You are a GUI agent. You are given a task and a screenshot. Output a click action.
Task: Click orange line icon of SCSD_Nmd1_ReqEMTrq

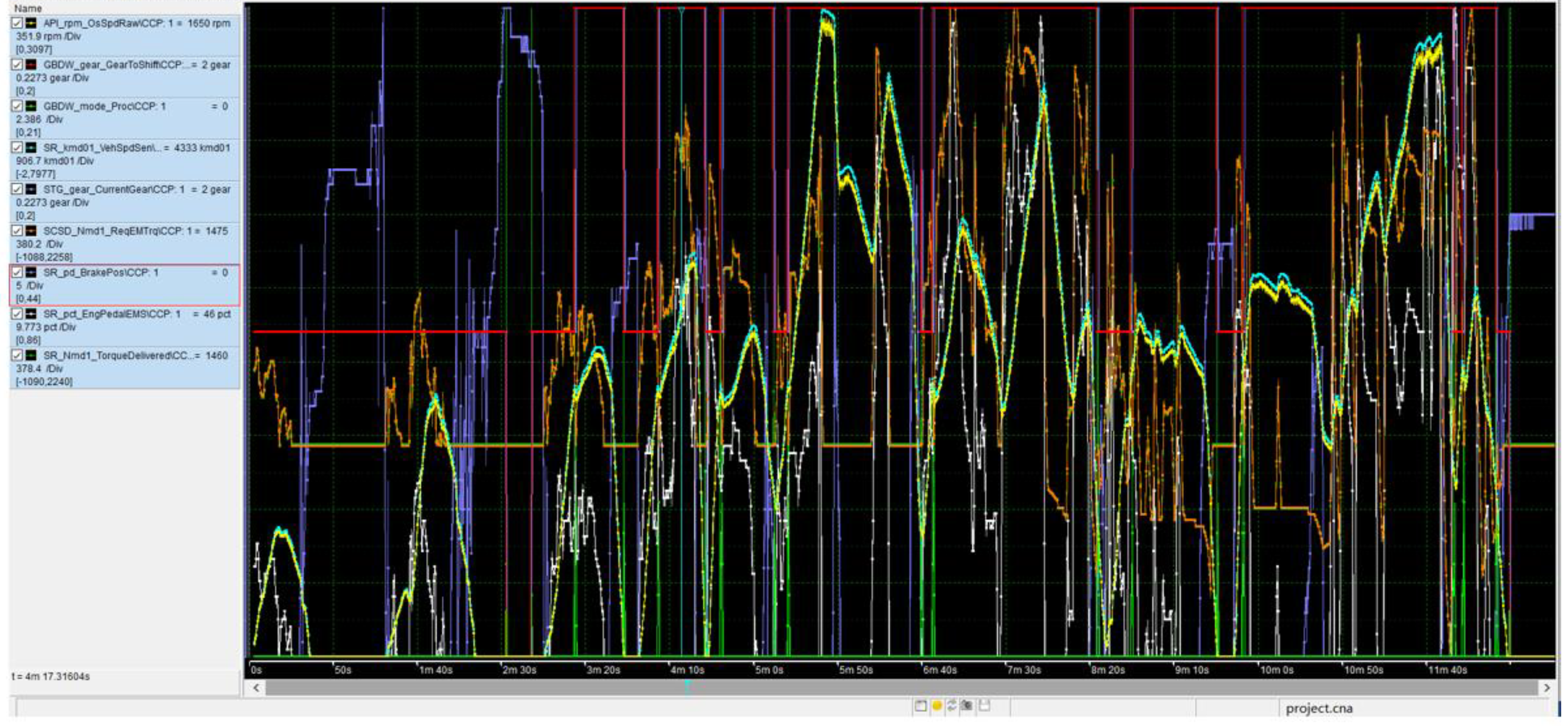pyautogui.click(x=31, y=231)
